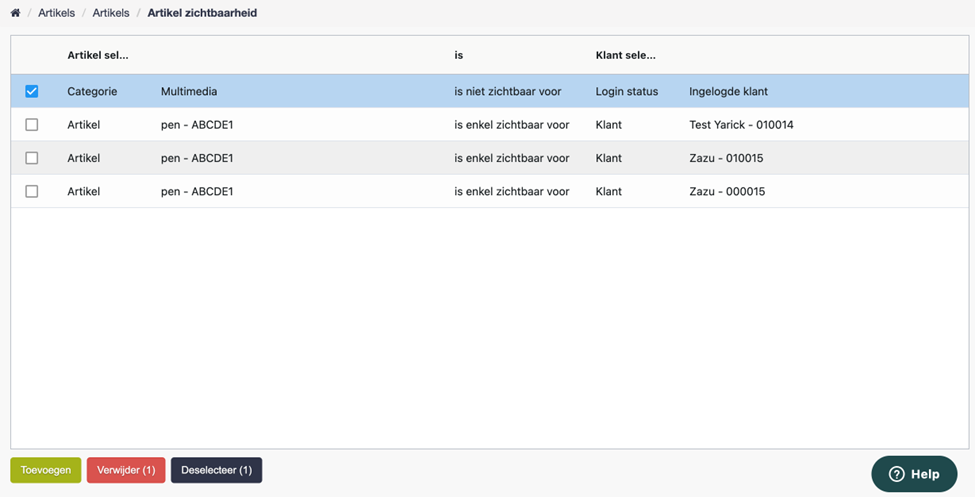
Task: Click the Toevoegen button
Action: click(46, 470)
